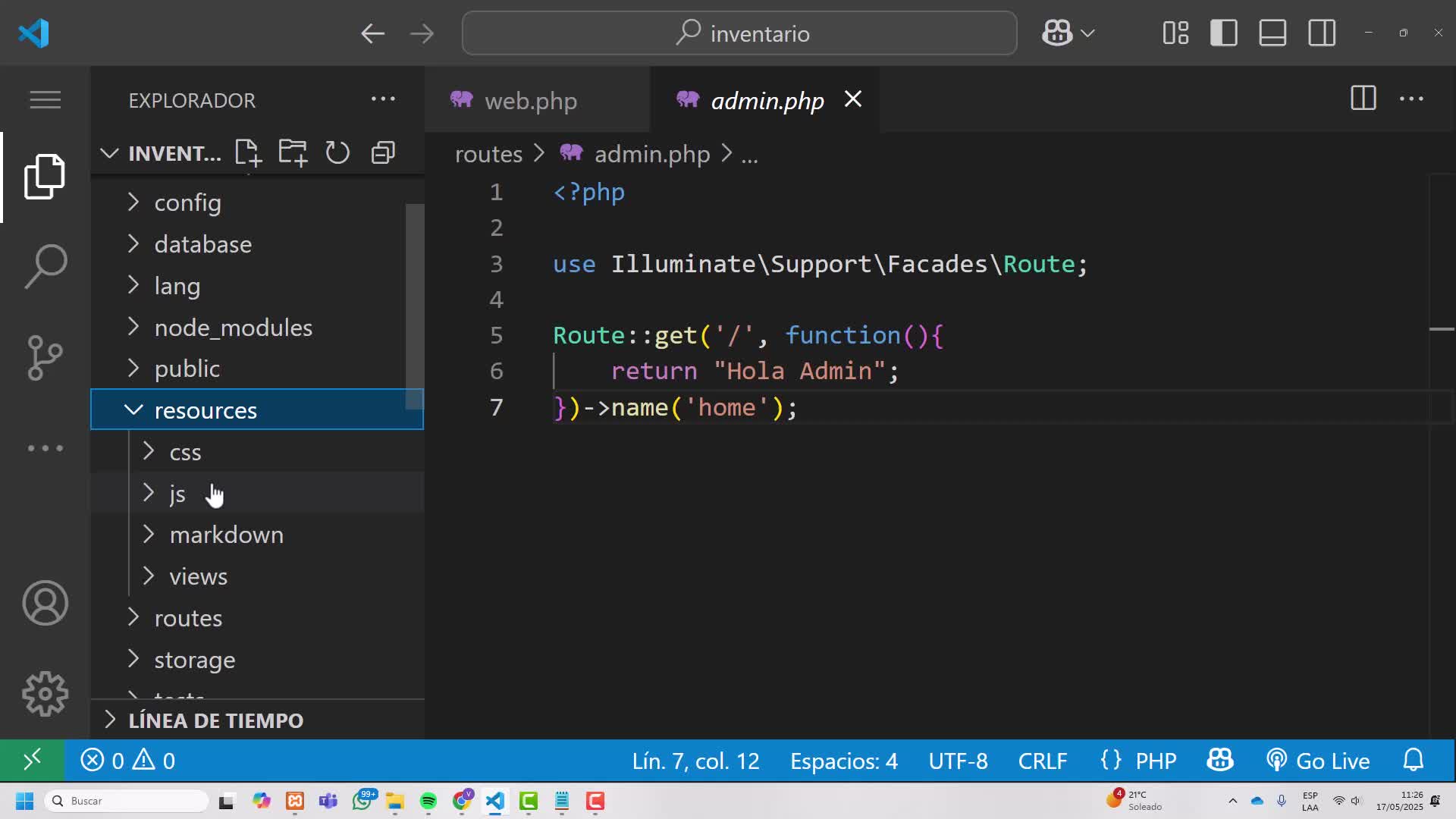Open Chrome from the taskbar
Screen dimensions: 1456x819
tap(463, 801)
